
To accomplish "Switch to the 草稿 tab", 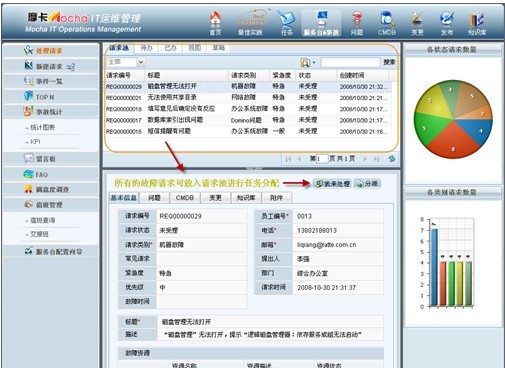I will 219,48.
